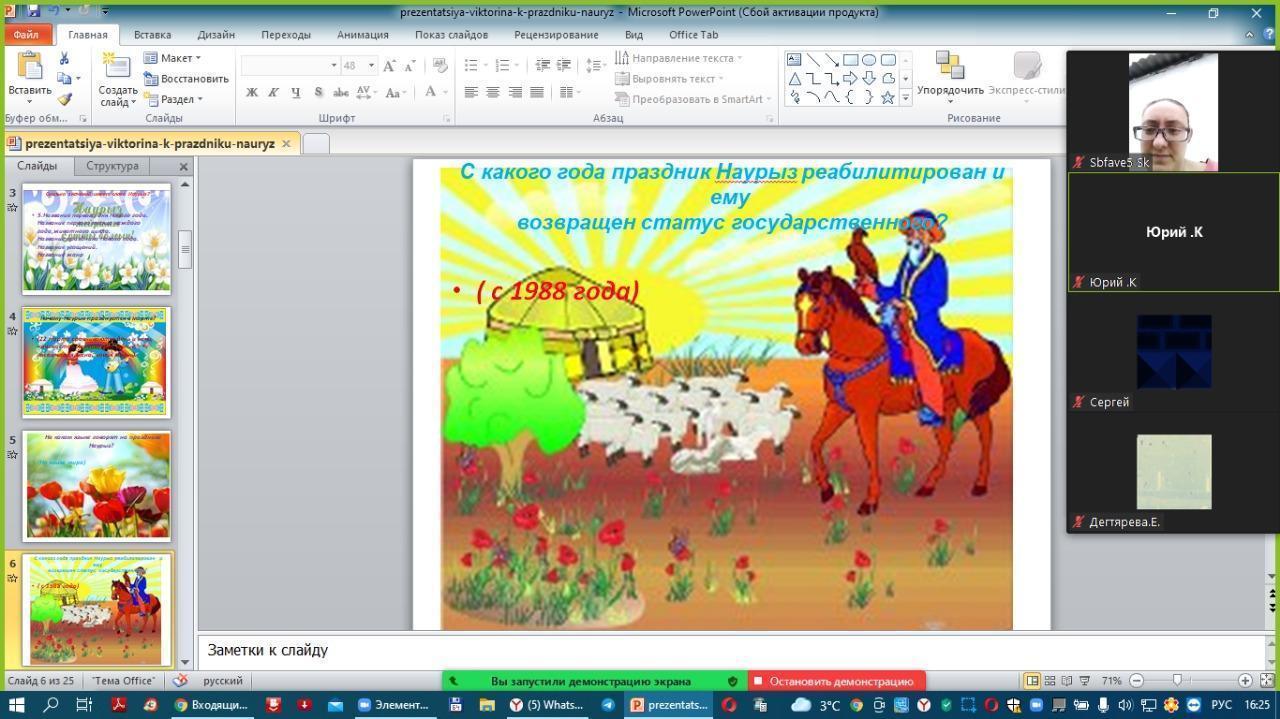Image resolution: width=1280 pixels, height=719 pixels.
Task: Toggle underline Ч formatting
Action: 295,92
